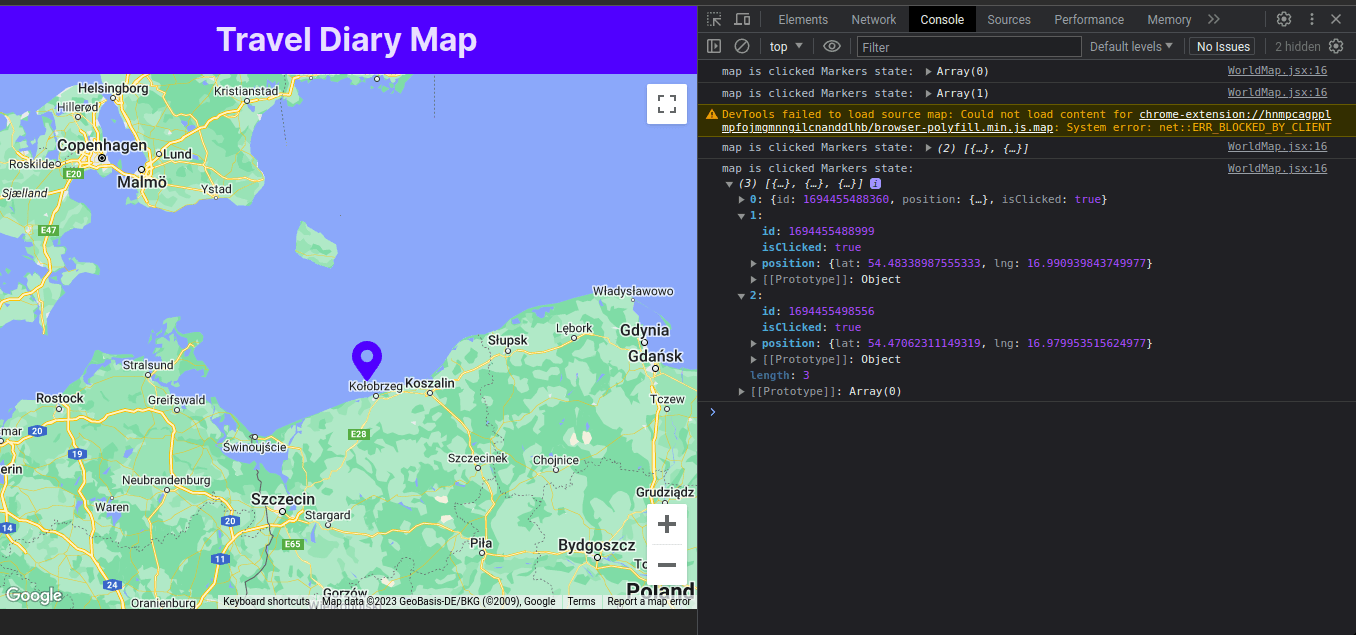Switch to the Sources tab
This screenshot has height=635, width=1356.
(x=1008, y=19)
